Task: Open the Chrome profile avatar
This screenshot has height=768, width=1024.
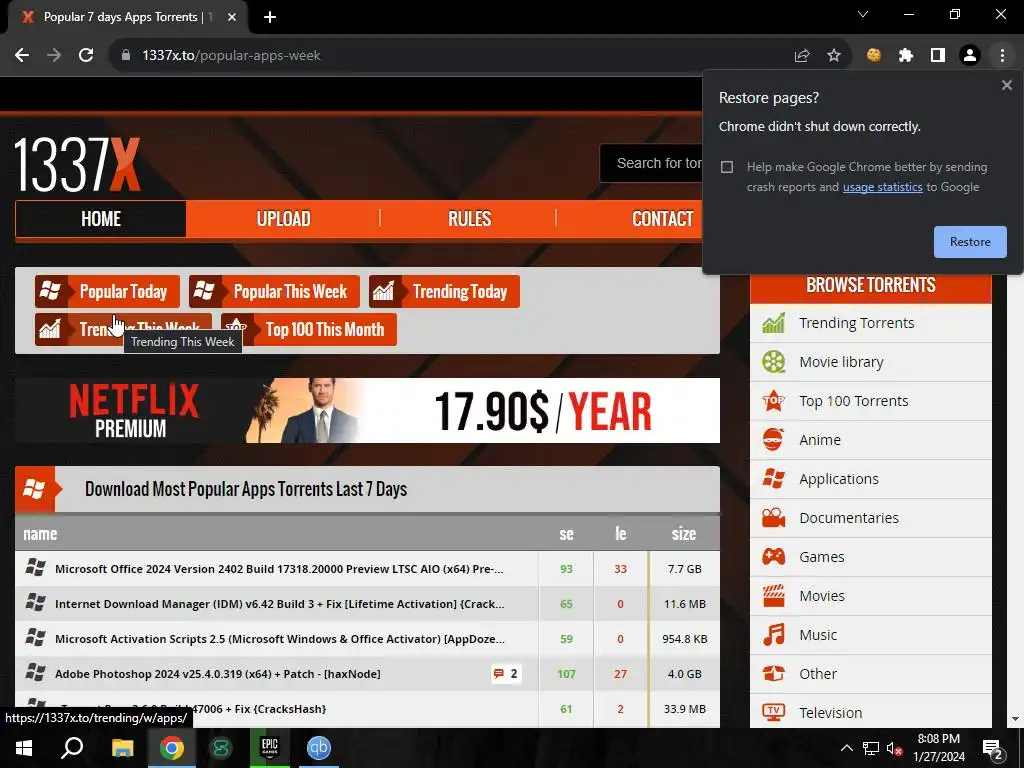Action: click(970, 56)
